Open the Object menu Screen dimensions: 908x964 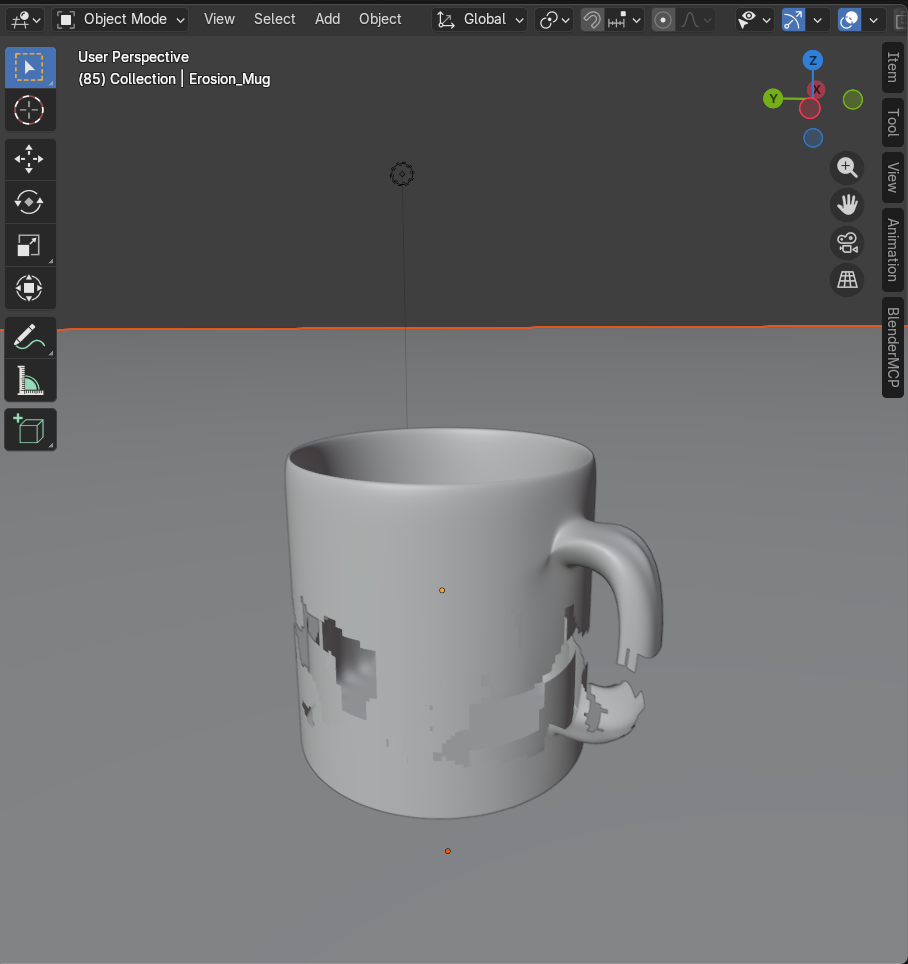(x=380, y=19)
